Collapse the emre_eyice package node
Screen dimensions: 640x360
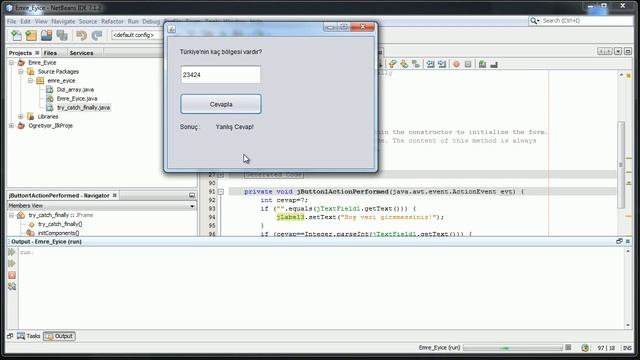31,80
